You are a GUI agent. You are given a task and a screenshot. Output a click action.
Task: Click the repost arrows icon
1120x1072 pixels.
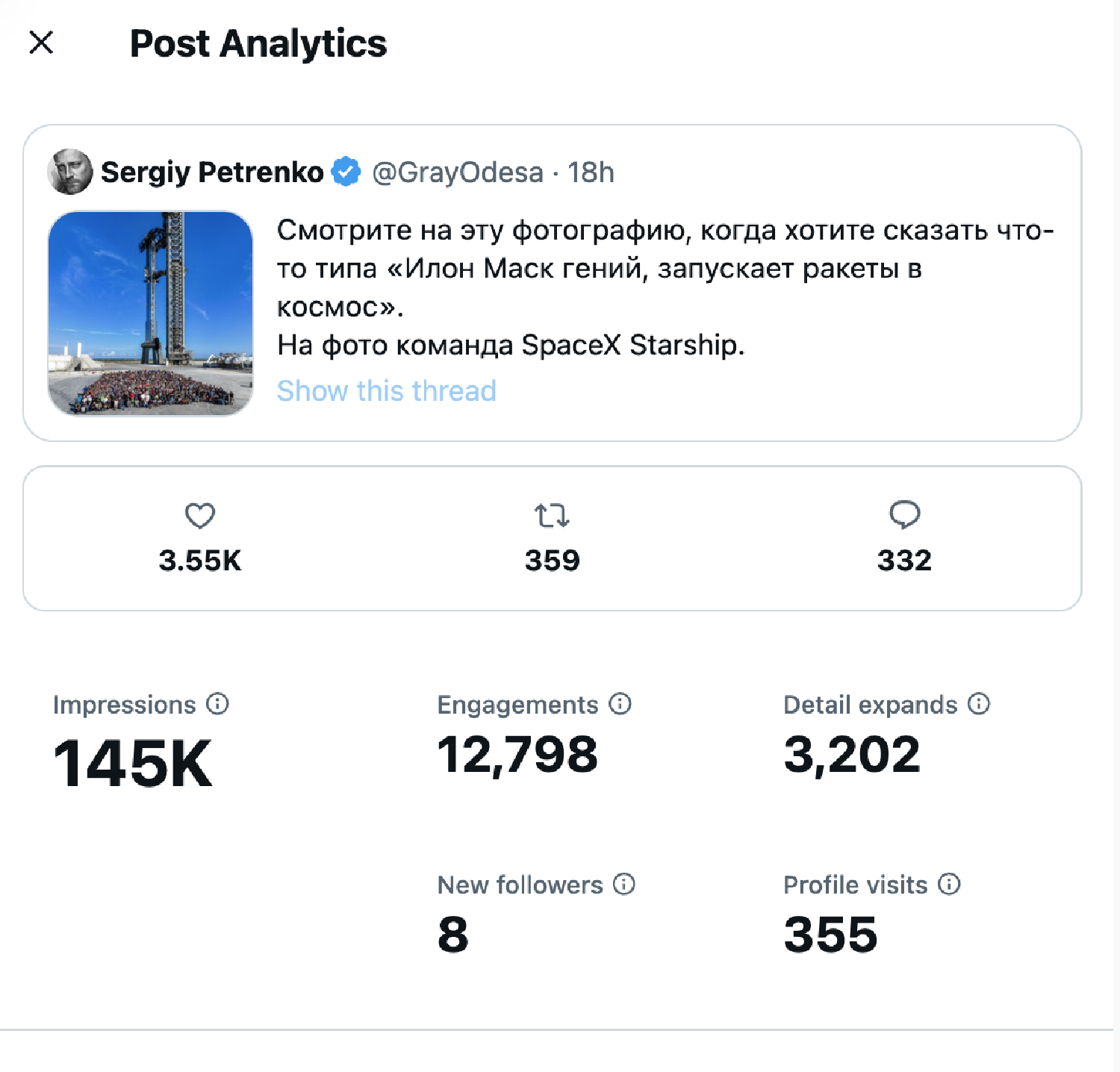[x=552, y=516]
